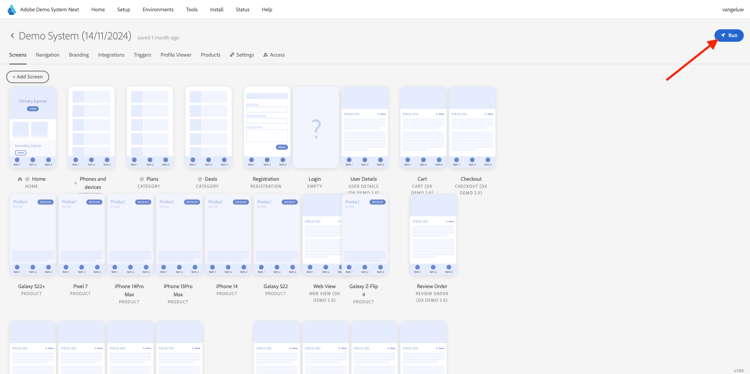750x374 pixels.
Task: Select the Cart screen thumbnail
Action: (x=423, y=127)
